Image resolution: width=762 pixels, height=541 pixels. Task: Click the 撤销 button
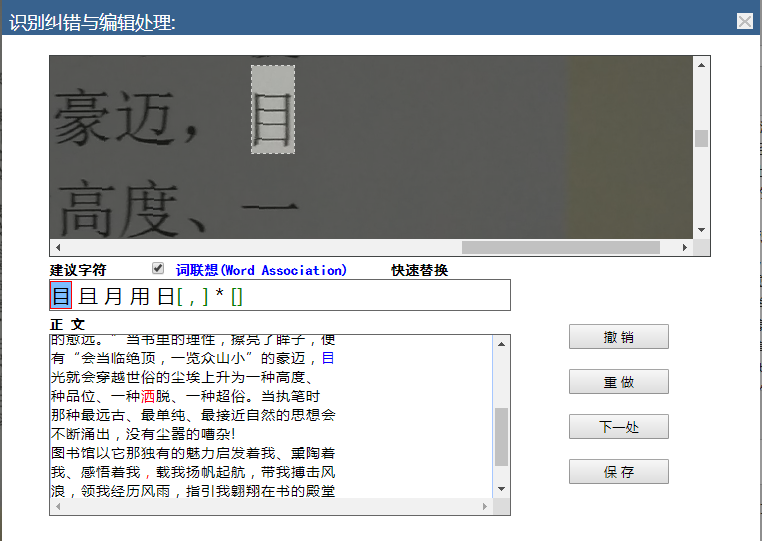tap(619, 336)
